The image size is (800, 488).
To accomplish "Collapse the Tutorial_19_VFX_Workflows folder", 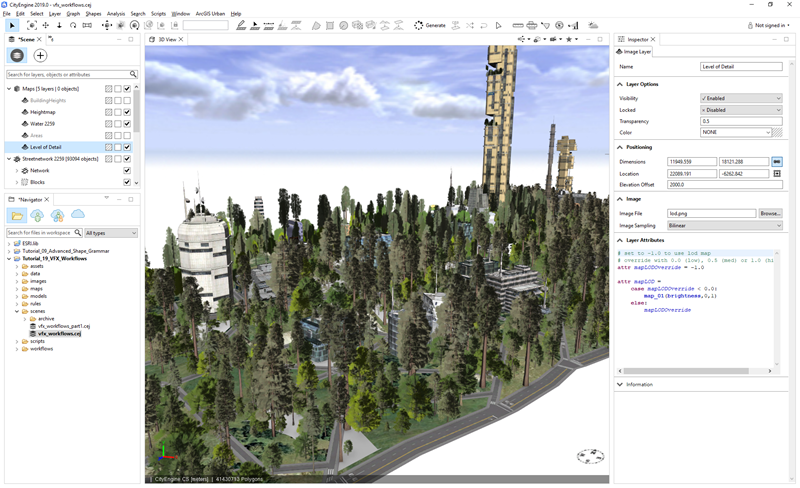I will pos(9,259).
